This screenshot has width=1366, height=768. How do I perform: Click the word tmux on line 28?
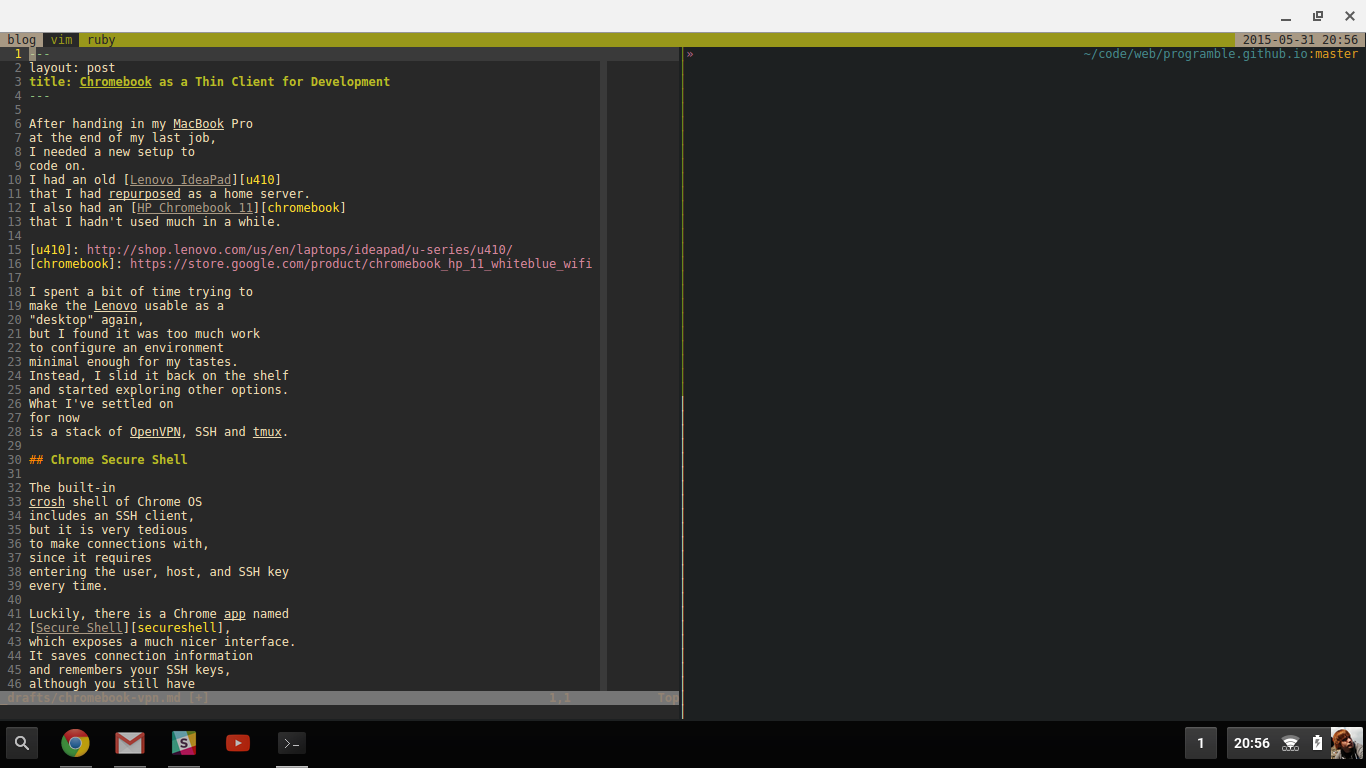(x=267, y=432)
